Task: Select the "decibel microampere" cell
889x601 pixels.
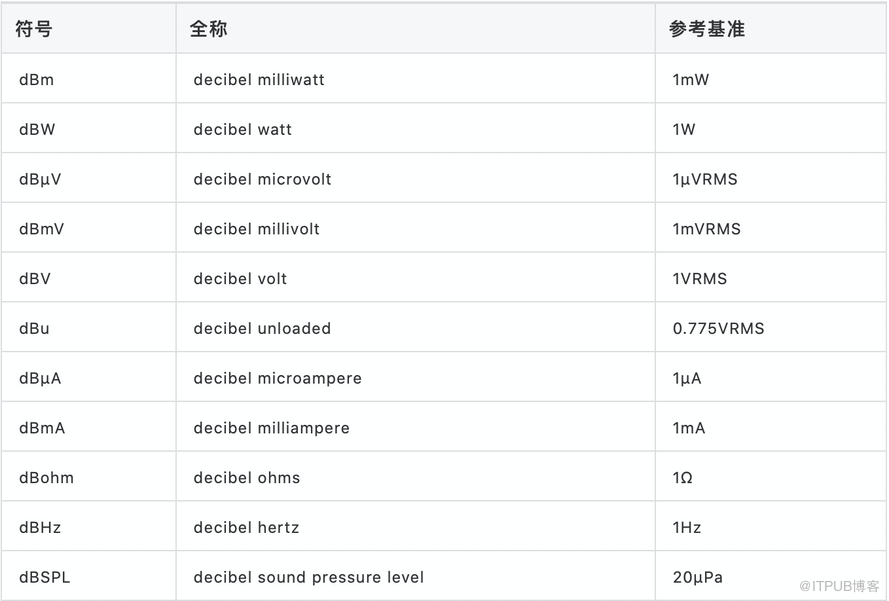Action: coord(277,378)
